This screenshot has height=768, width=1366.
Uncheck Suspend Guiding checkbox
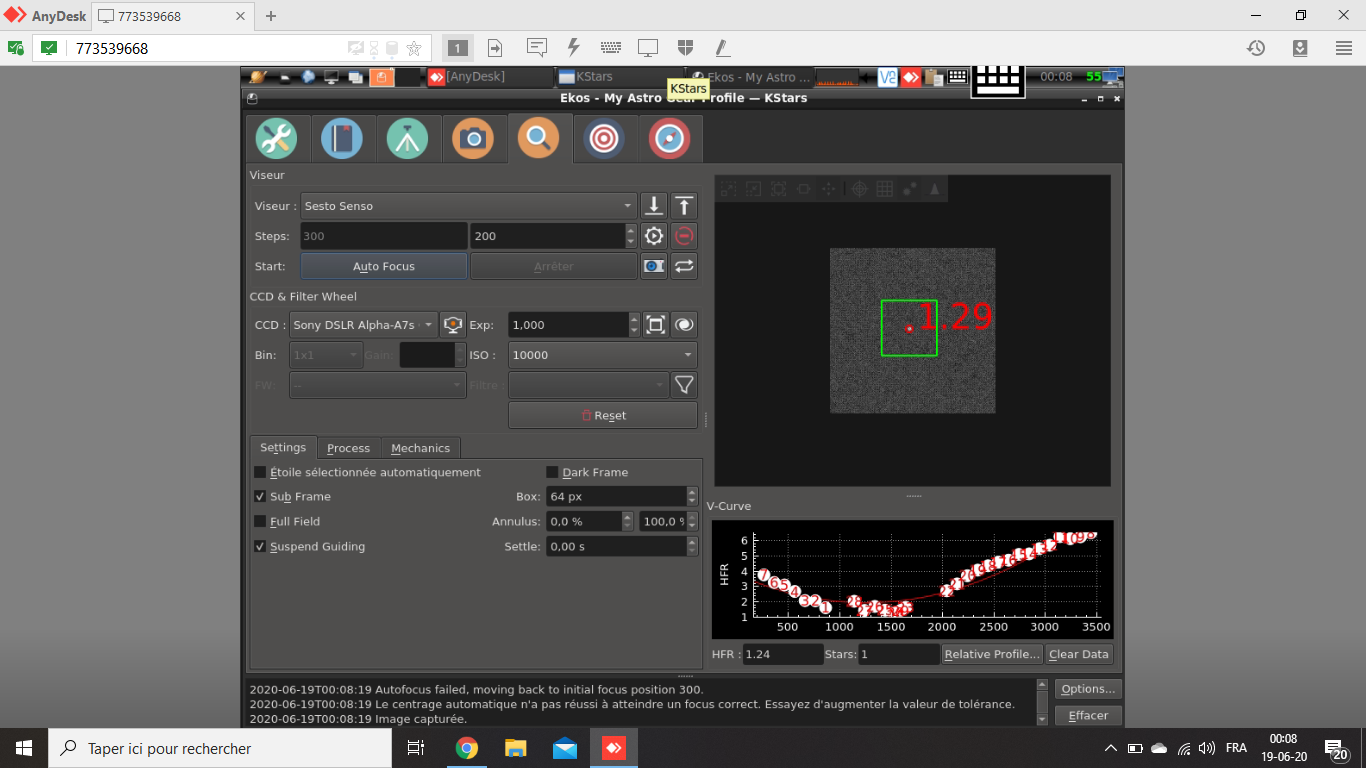tap(260, 547)
